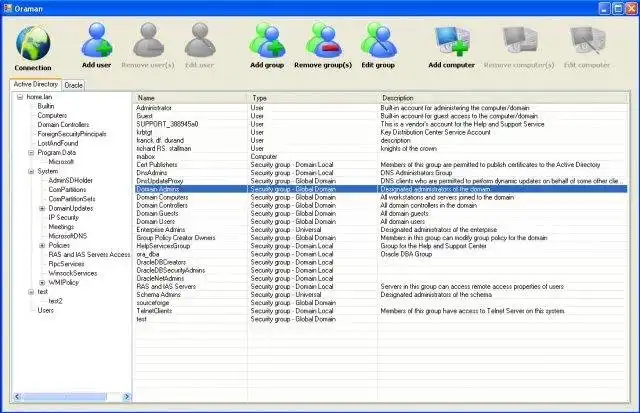
Task: Select the HelpServicesGroup row
Action: coord(381,246)
